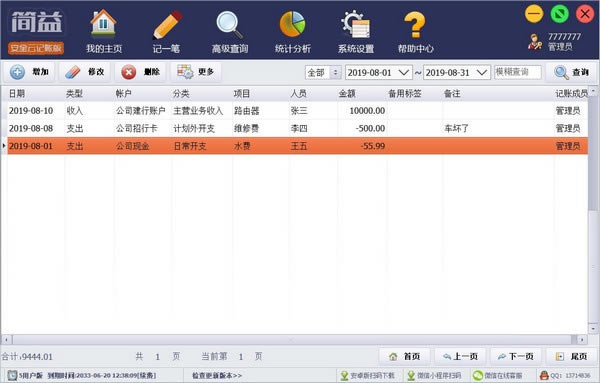Click 公司现金 account cell
The width and height of the screenshot is (600, 383).
(x=132, y=146)
